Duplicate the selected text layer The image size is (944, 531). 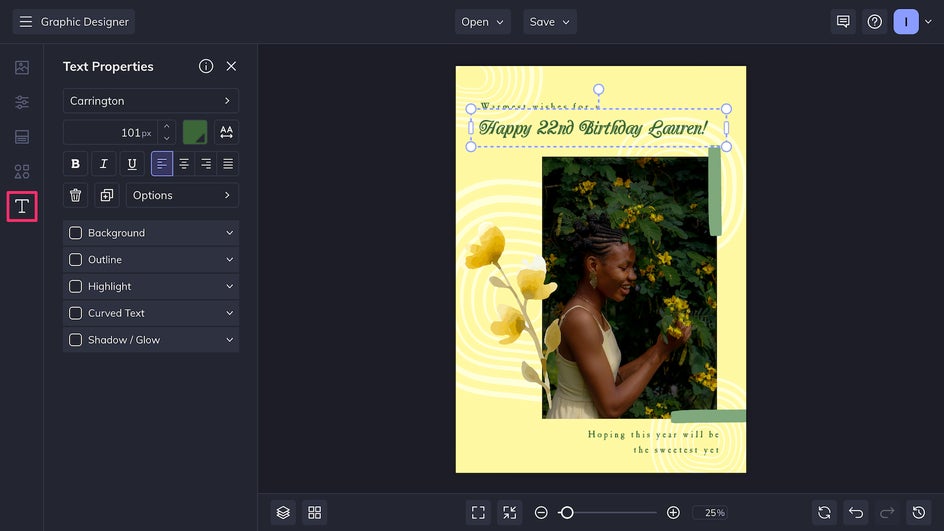pos(107,195)
